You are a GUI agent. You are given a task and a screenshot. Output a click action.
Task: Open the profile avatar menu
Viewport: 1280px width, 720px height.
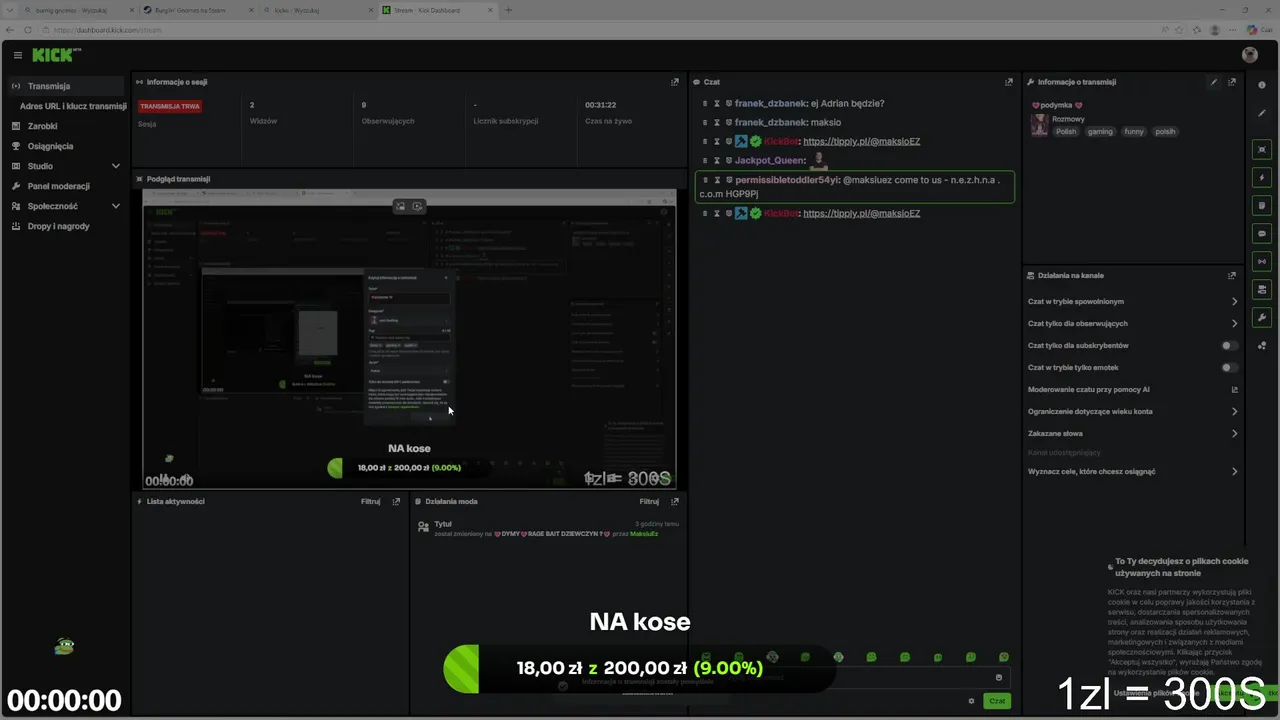pos(1249,55)
